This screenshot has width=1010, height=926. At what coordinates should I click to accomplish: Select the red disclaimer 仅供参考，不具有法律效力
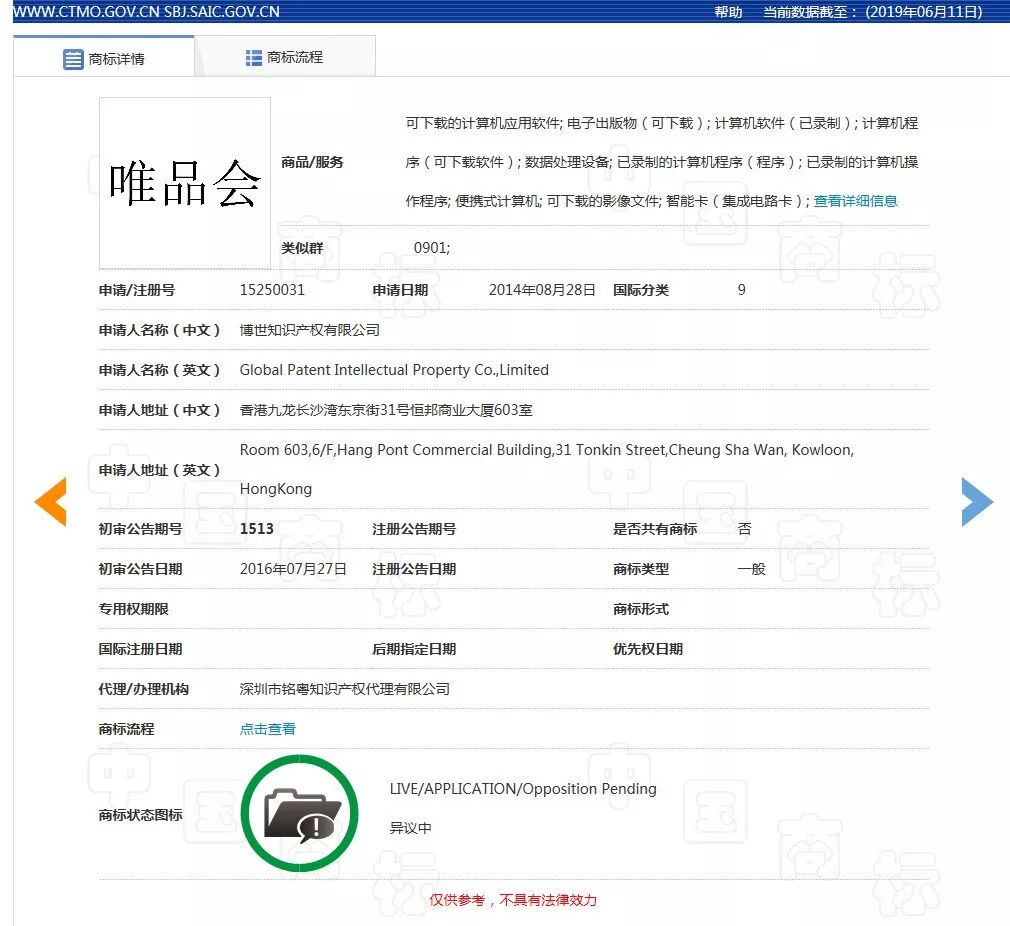(513, 900)
